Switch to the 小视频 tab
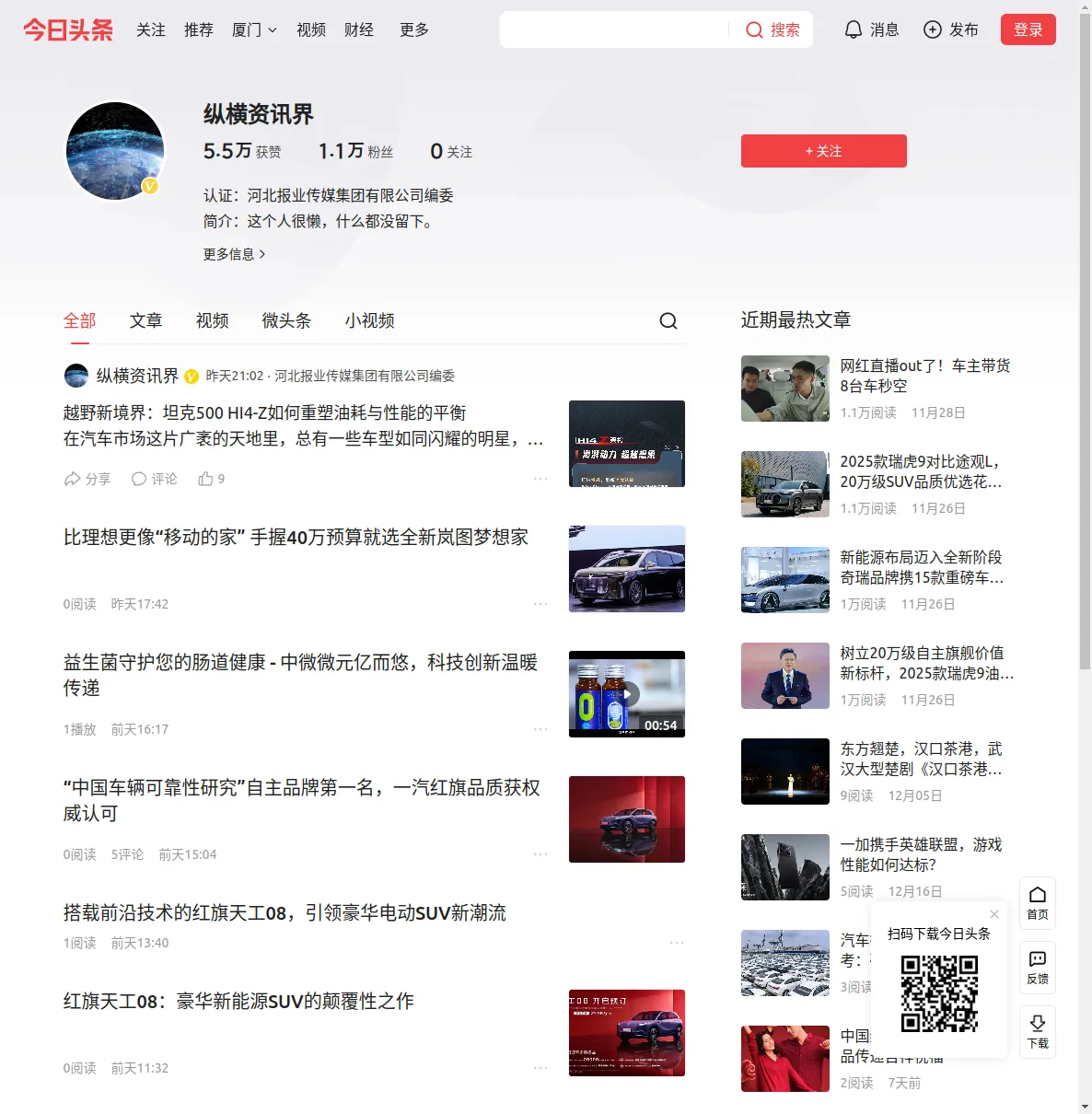This screenshot has width=1092, height=1114. [370, 320]
